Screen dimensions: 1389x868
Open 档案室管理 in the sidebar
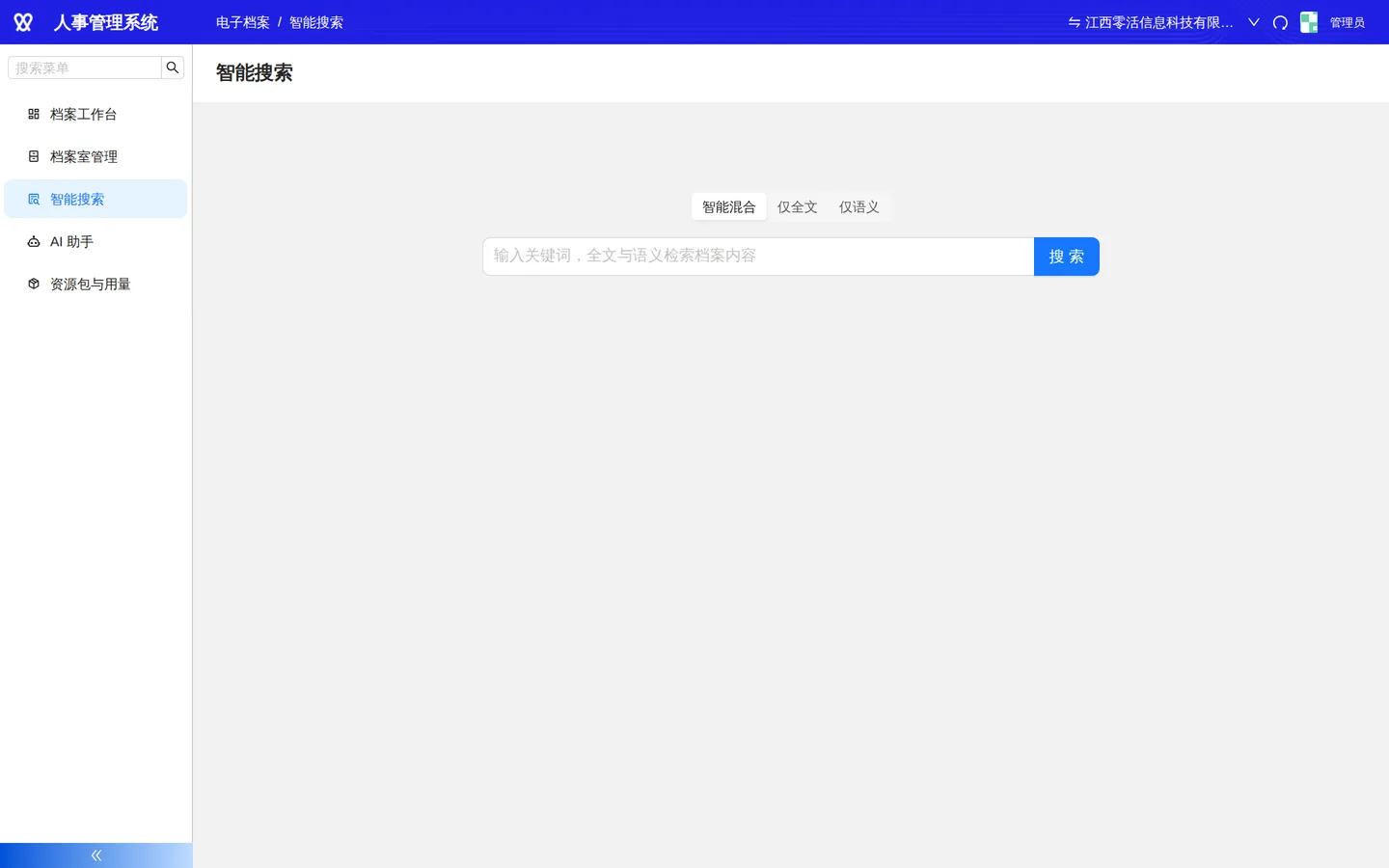click(95, 156)
